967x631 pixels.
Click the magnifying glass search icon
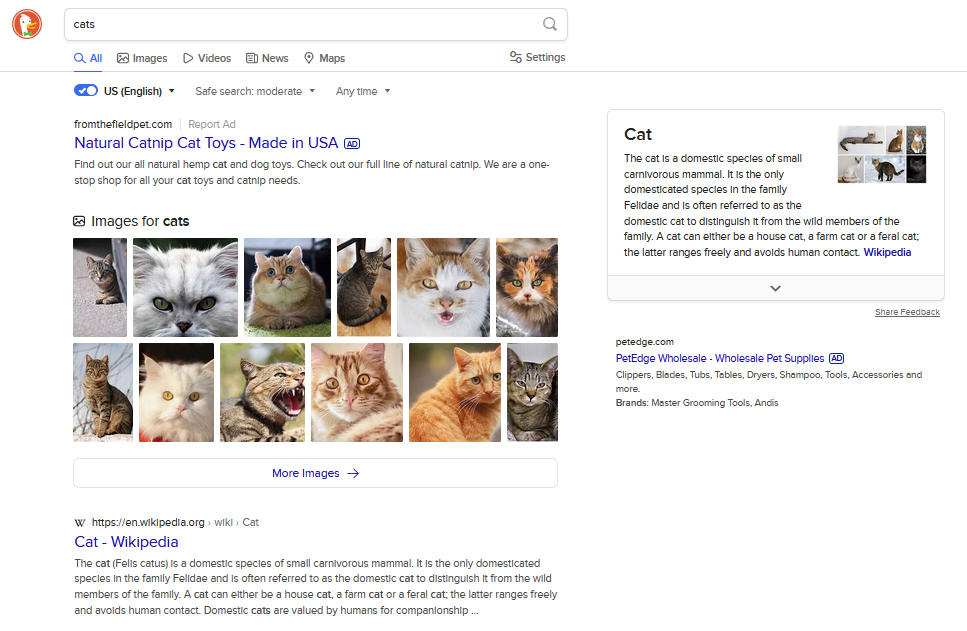point(550,24)
